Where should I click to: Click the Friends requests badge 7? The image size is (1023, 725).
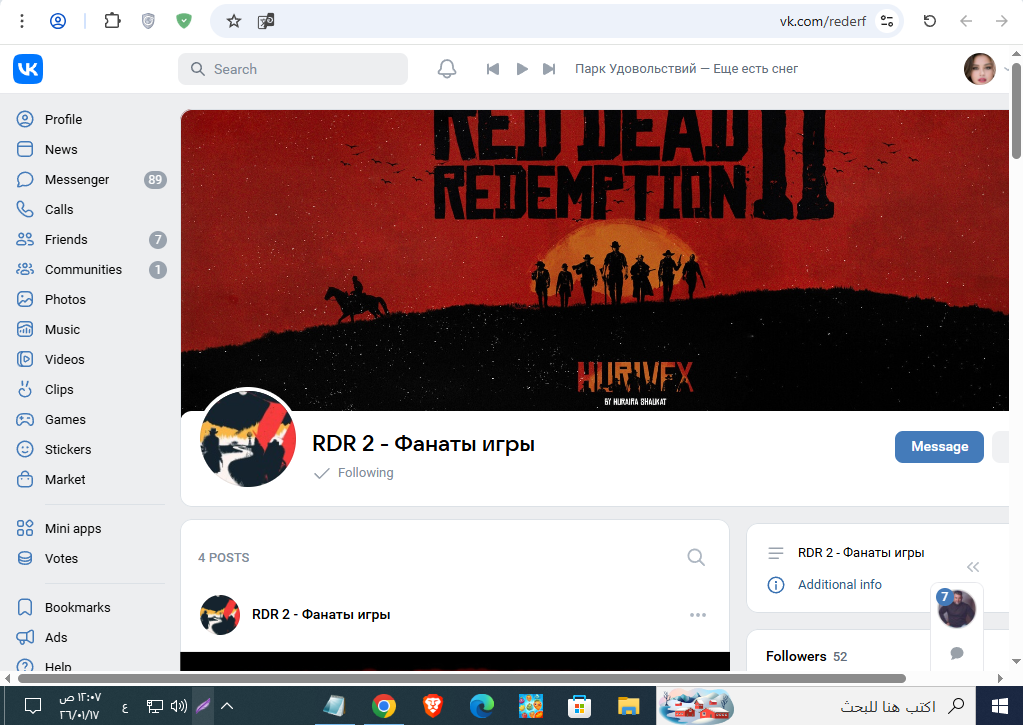click(157, 240)
